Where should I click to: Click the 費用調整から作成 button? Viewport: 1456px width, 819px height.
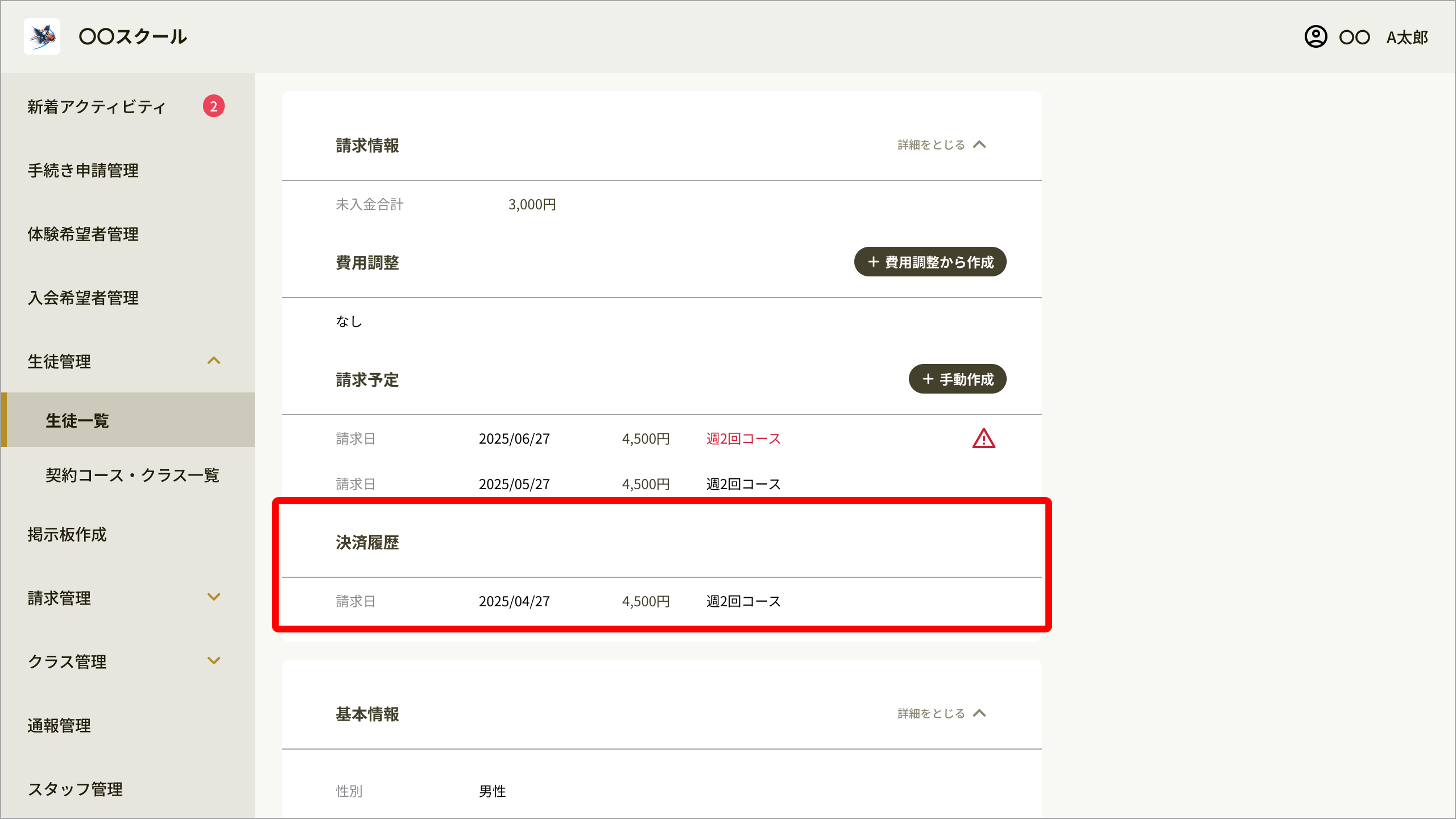tap(930, 262)
